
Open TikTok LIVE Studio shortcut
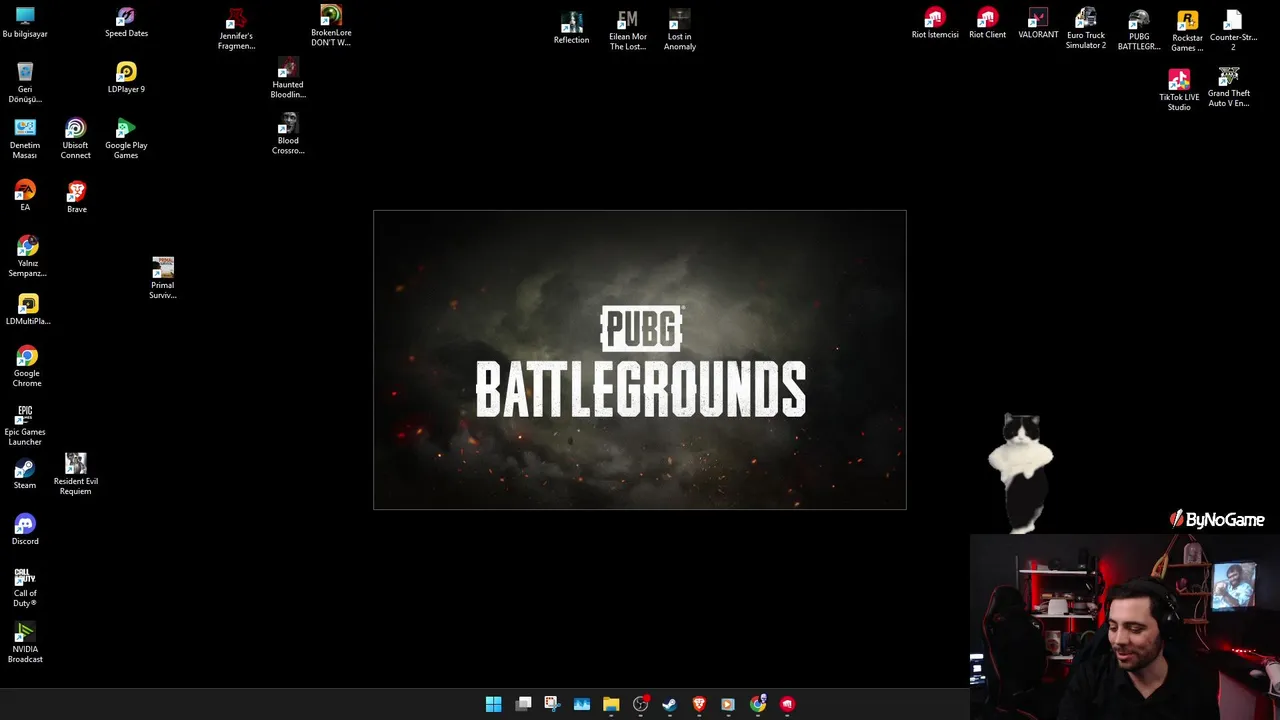[1179, 90]
